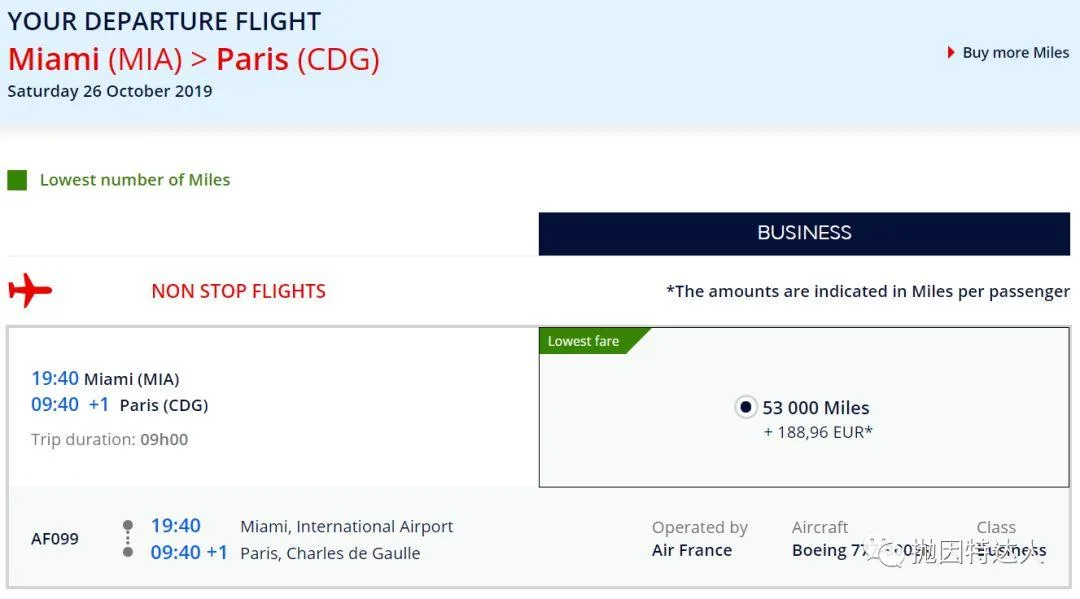Click Miami, International Airport in flight details
The image size is (1080, 599).
click(347, 526)
